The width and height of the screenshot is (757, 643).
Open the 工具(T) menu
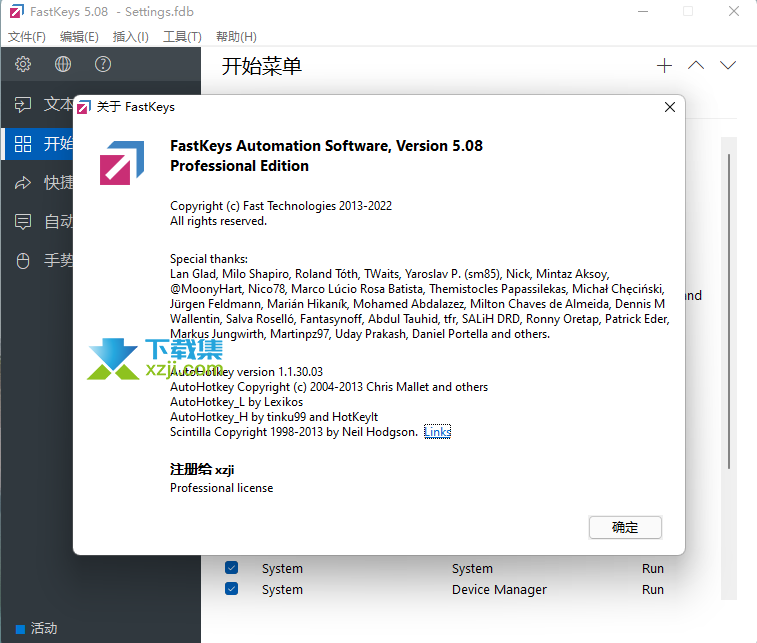182,37
